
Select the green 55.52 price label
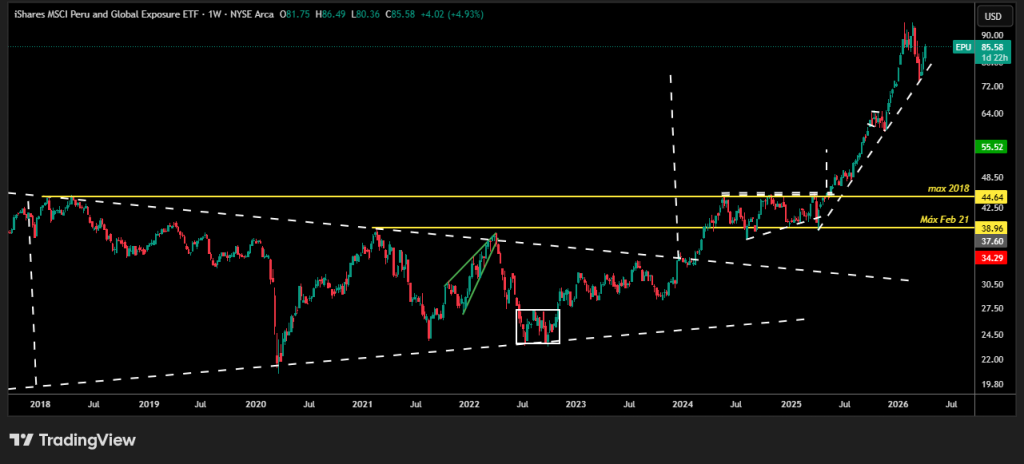[x=992, y=147]
